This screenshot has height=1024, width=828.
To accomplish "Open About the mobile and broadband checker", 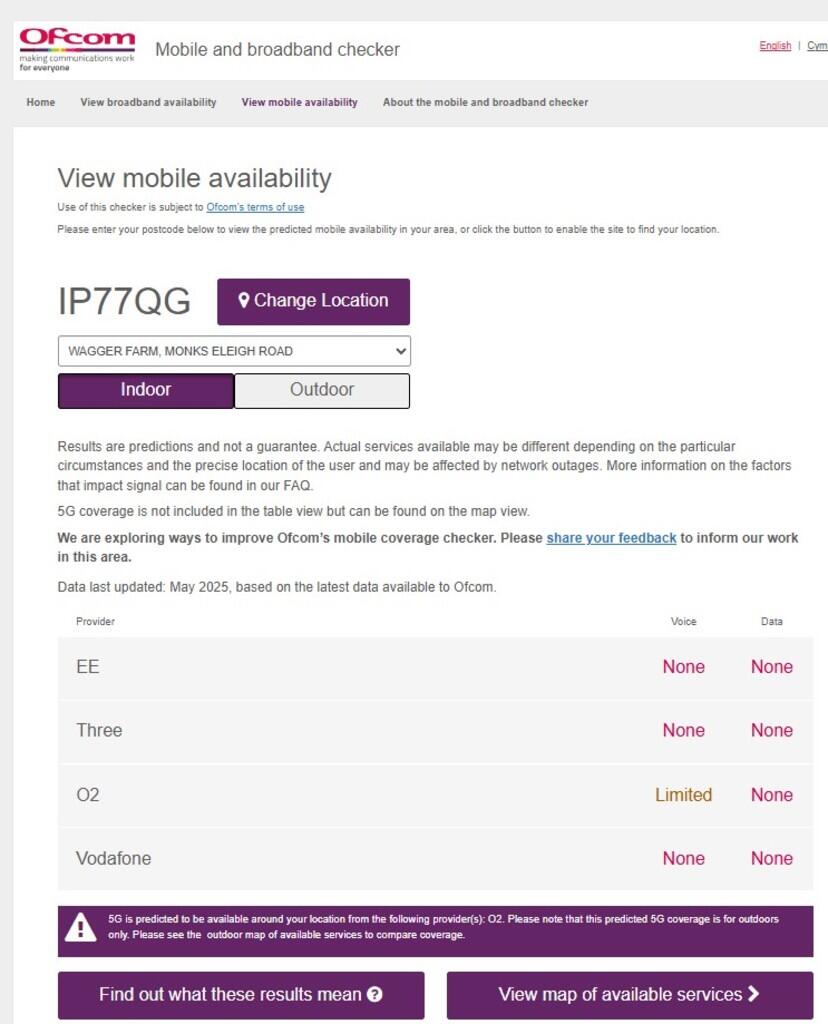I will (x=485, y=102).
